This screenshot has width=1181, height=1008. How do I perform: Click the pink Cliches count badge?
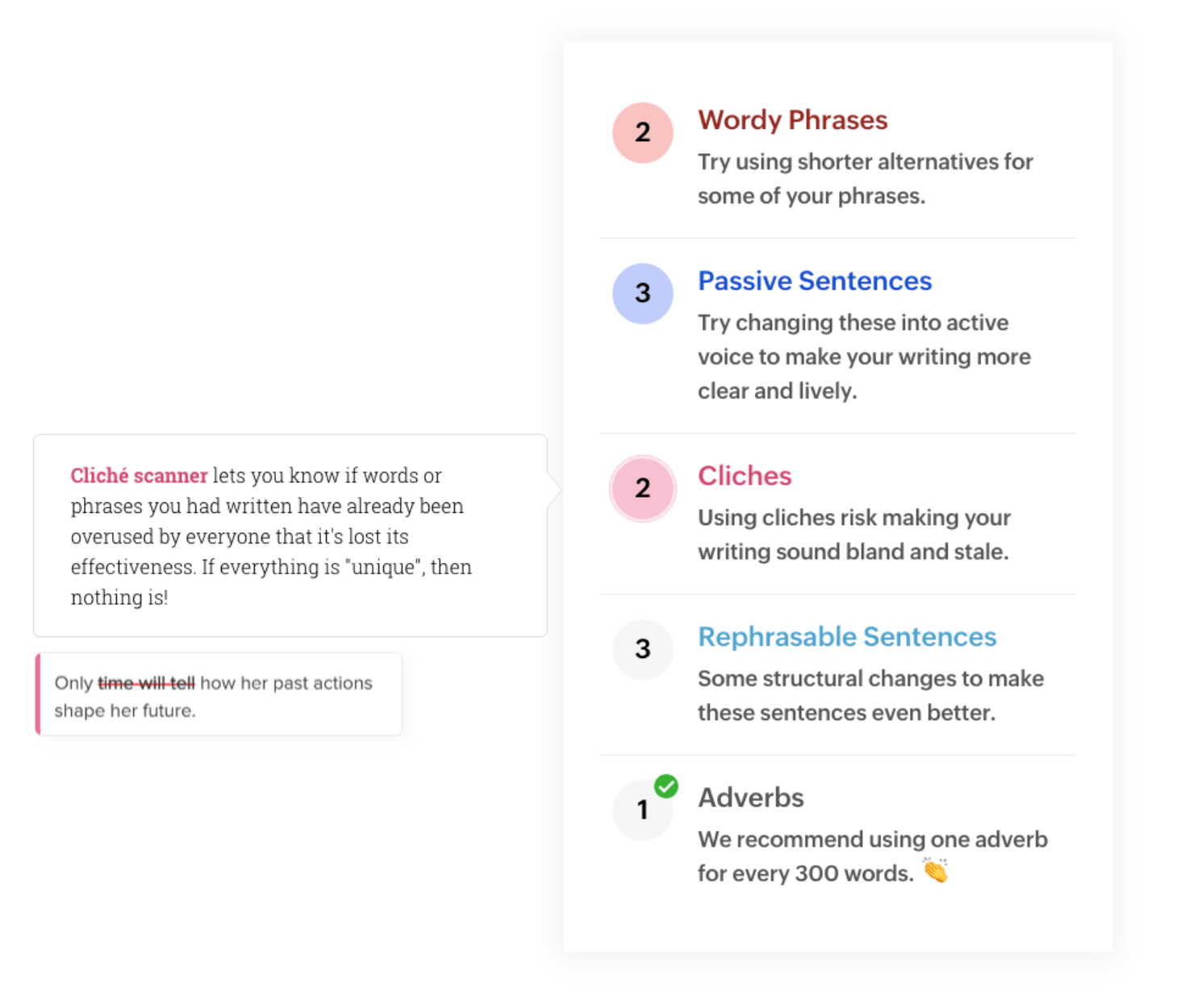pyautogui.click(x=642, y=488)
